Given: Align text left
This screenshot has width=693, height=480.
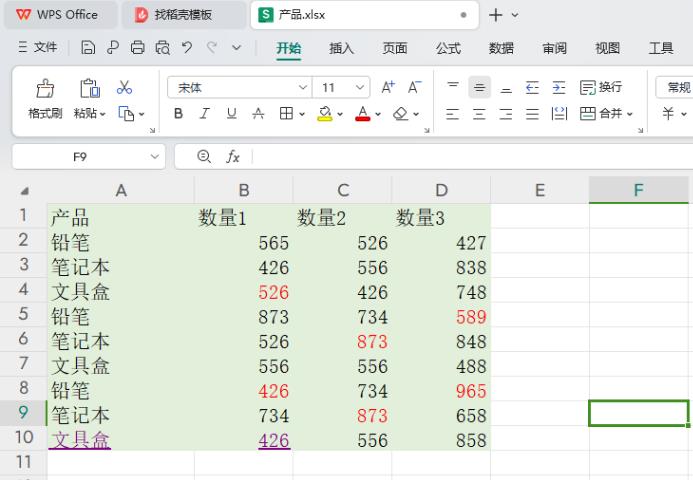Looking at the screenshot, I should (x=452, y=114).
